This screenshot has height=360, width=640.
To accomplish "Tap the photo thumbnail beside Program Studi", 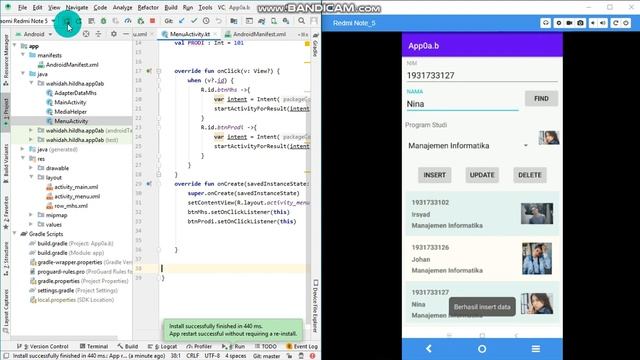I will pyautogui.click(x=549, y=138).
